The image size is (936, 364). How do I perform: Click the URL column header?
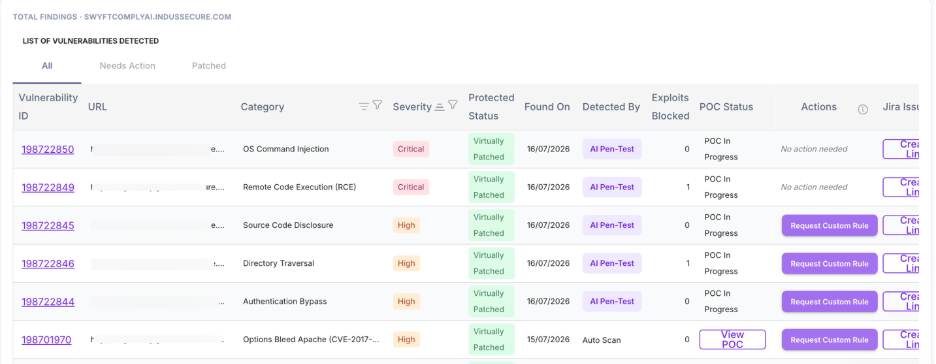click(97, 107)
